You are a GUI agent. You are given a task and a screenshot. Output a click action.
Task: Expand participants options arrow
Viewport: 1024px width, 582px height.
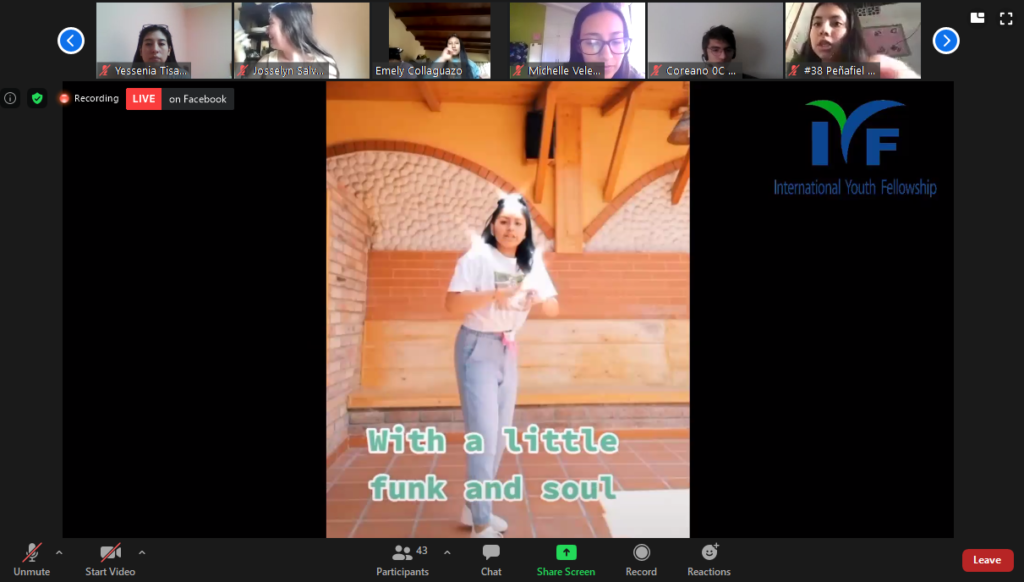click(x=447, y=553)
